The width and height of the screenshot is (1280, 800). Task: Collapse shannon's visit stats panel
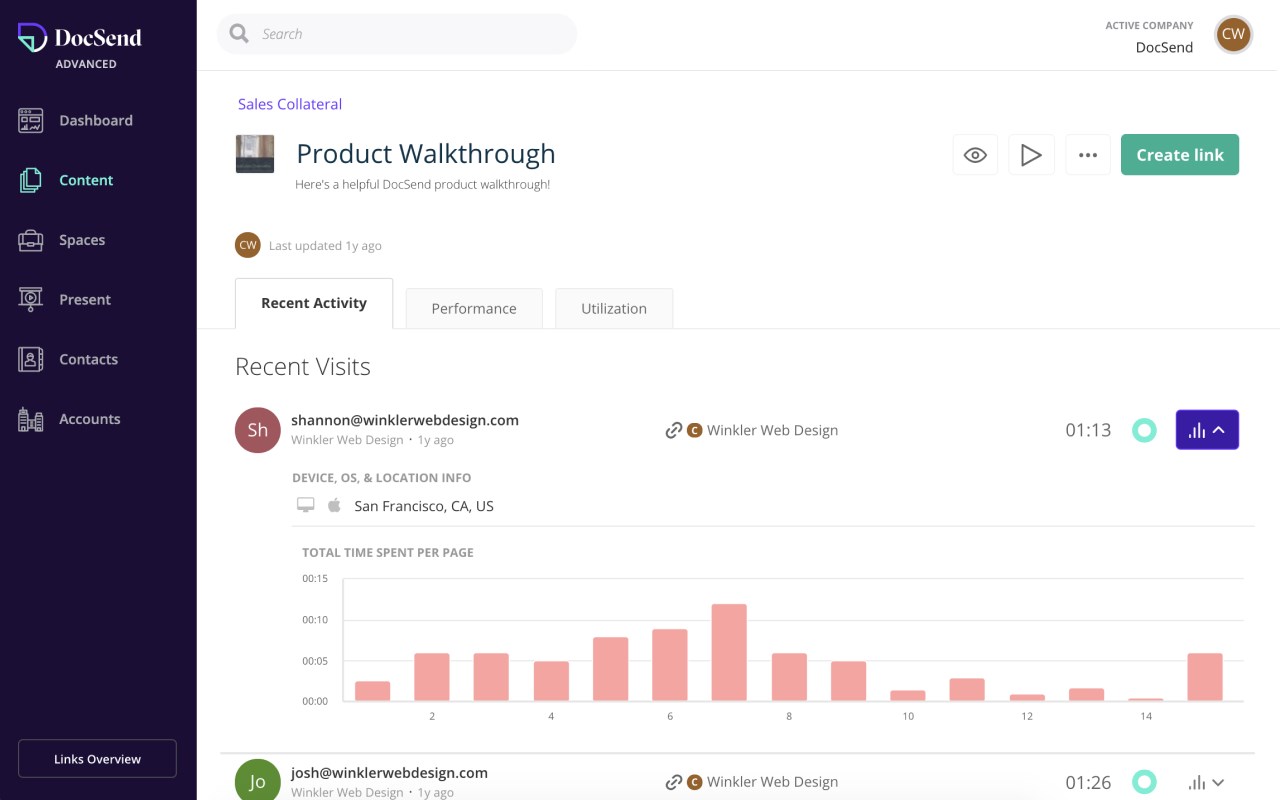tap(1207, 430)
